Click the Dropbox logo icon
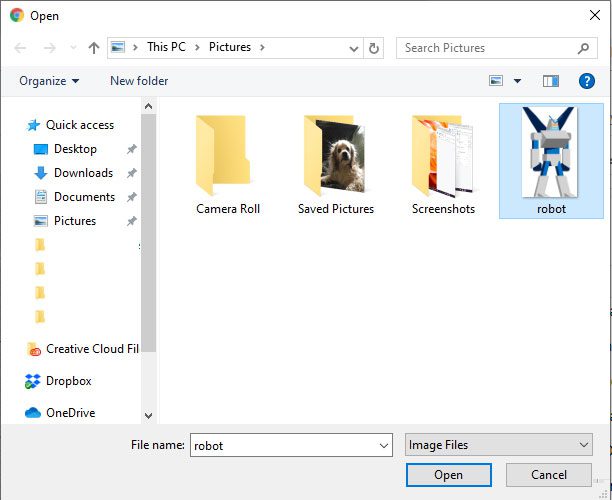Screen dimensions: 612x500 point(32,381)
